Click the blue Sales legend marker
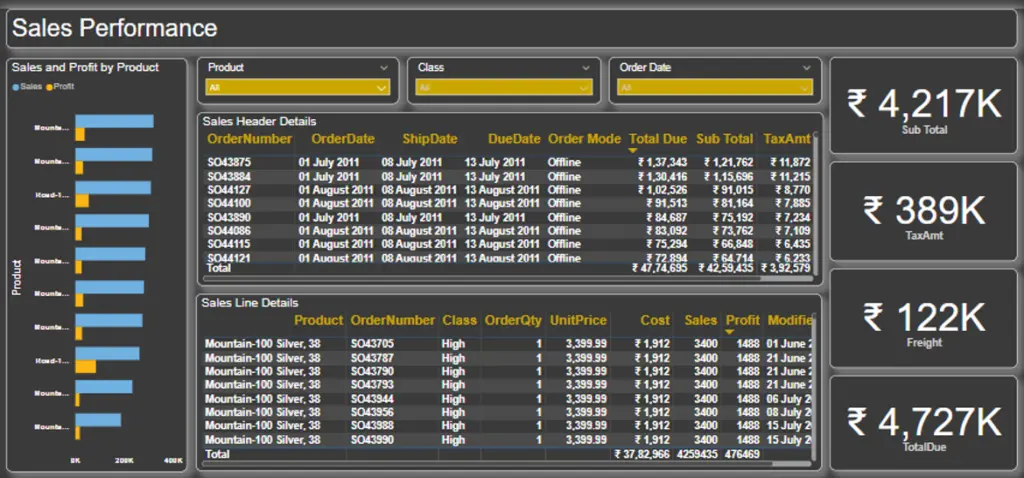Viewport: 1024px width, 478px height. [15, 87]
